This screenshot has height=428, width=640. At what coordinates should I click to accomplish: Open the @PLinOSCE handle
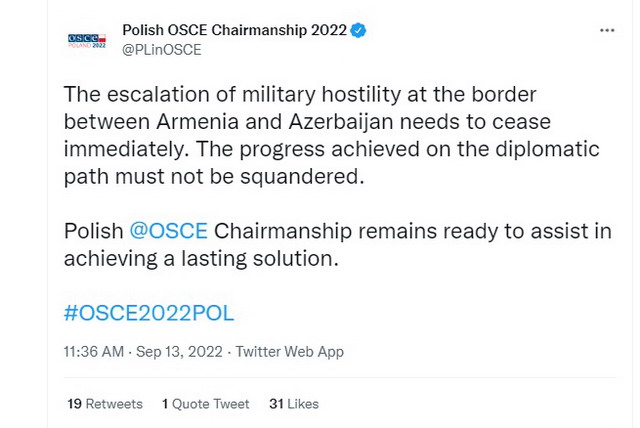coord(161,50)
